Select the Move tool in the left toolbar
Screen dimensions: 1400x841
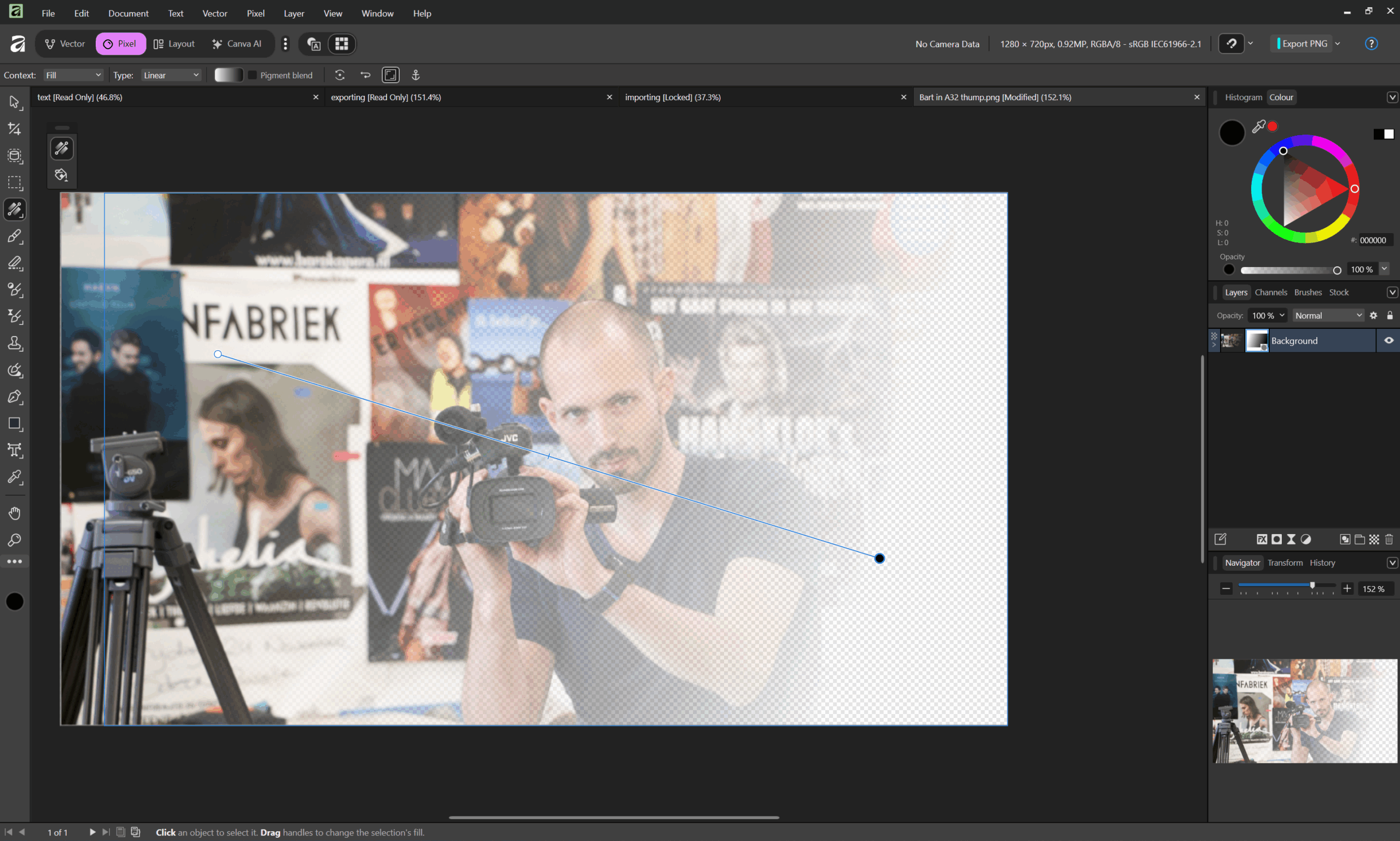[x=14, y=102]
